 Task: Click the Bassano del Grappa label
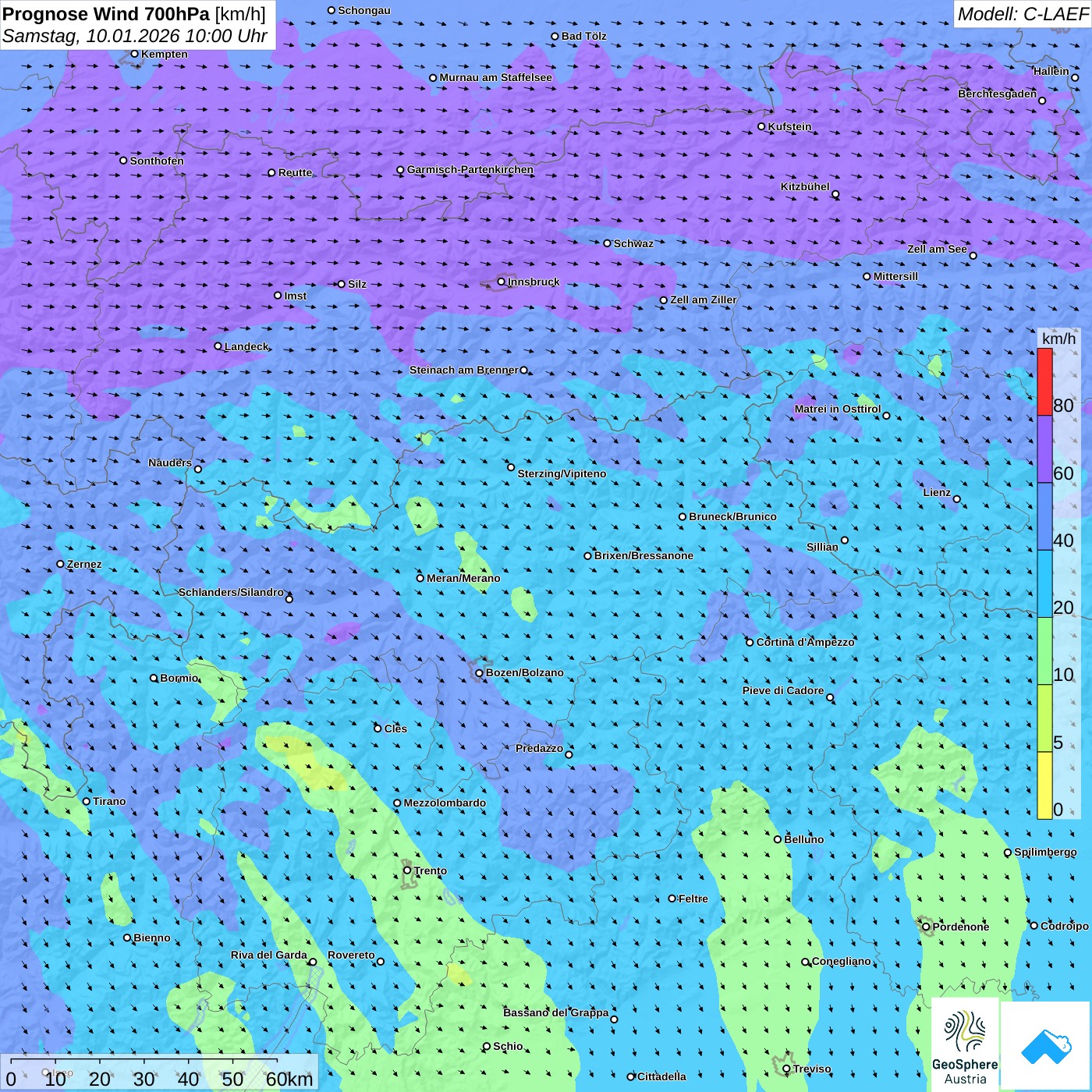click(x=556, y=1012)
